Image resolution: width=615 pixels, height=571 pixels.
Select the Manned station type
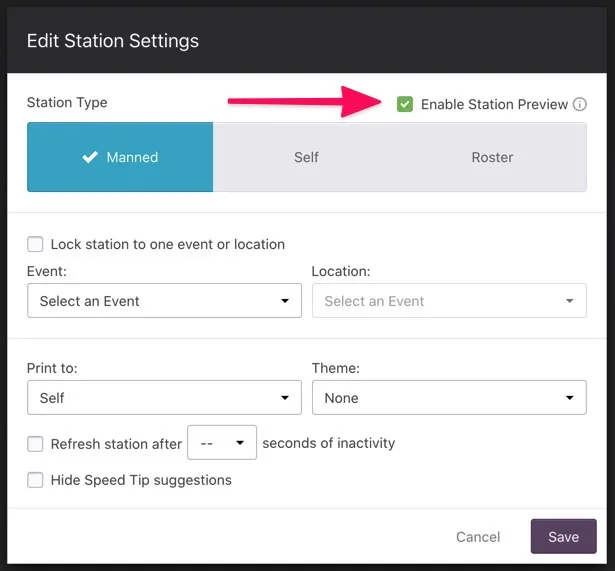click(120, 157)
